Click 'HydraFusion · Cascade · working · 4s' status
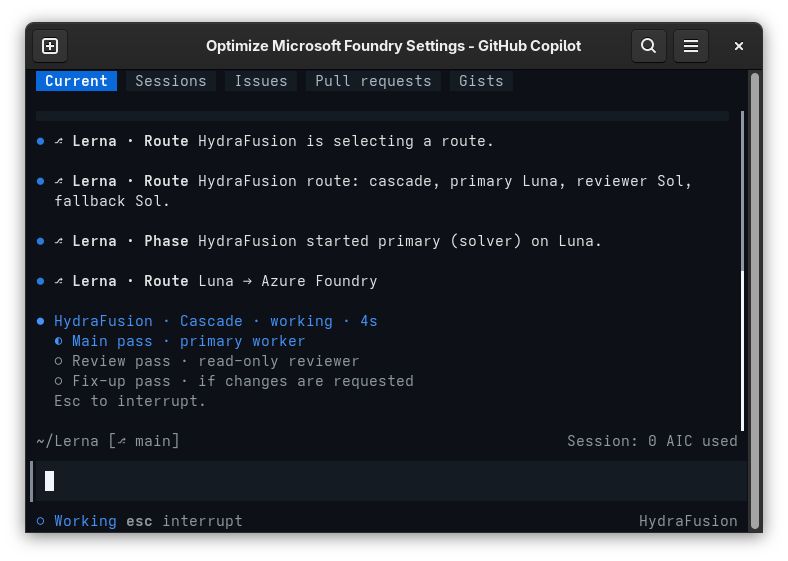This screenshot has width=788, height=561. [216, 321]
